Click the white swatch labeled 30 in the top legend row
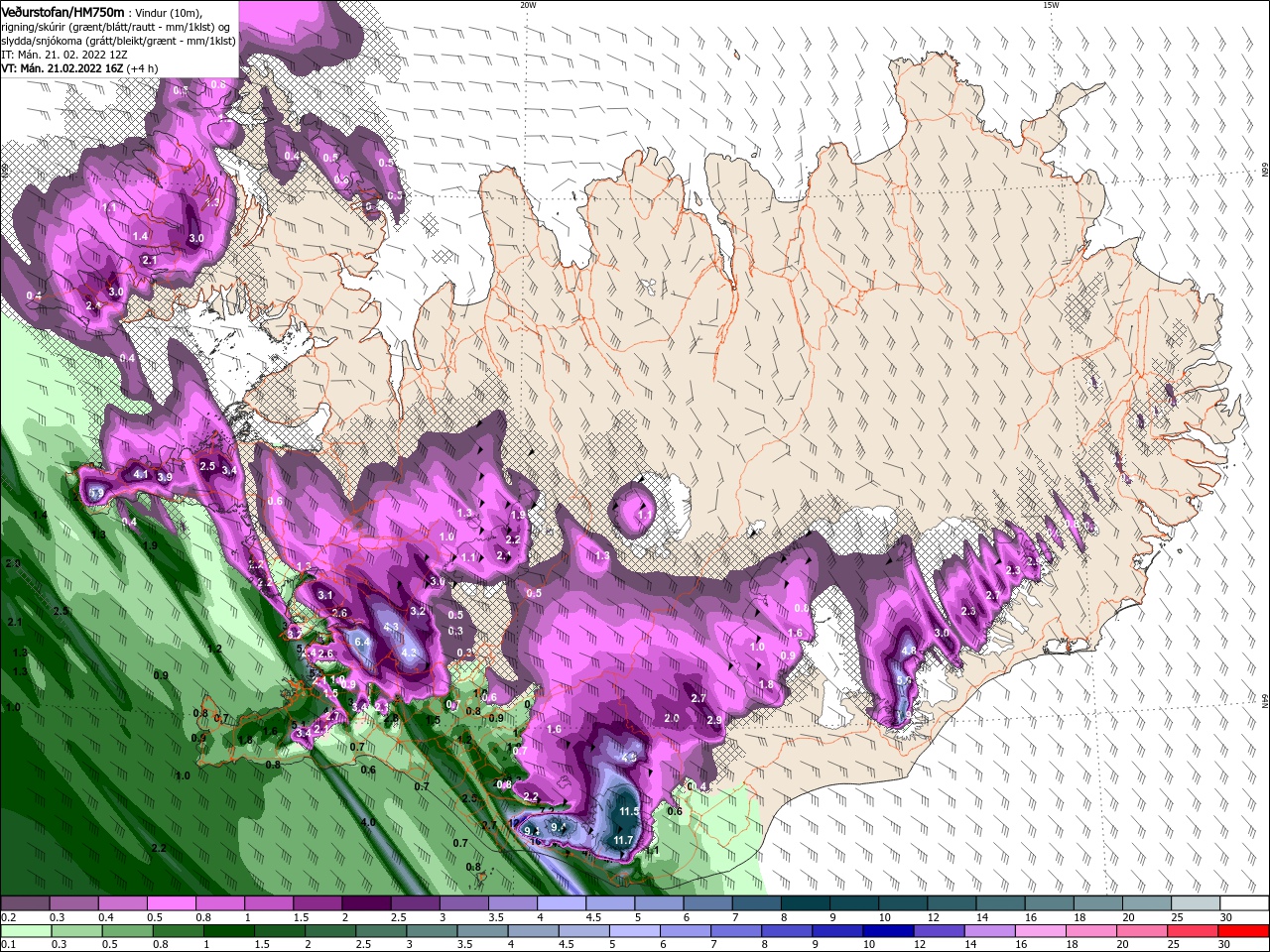 [x=1245, y=903]
